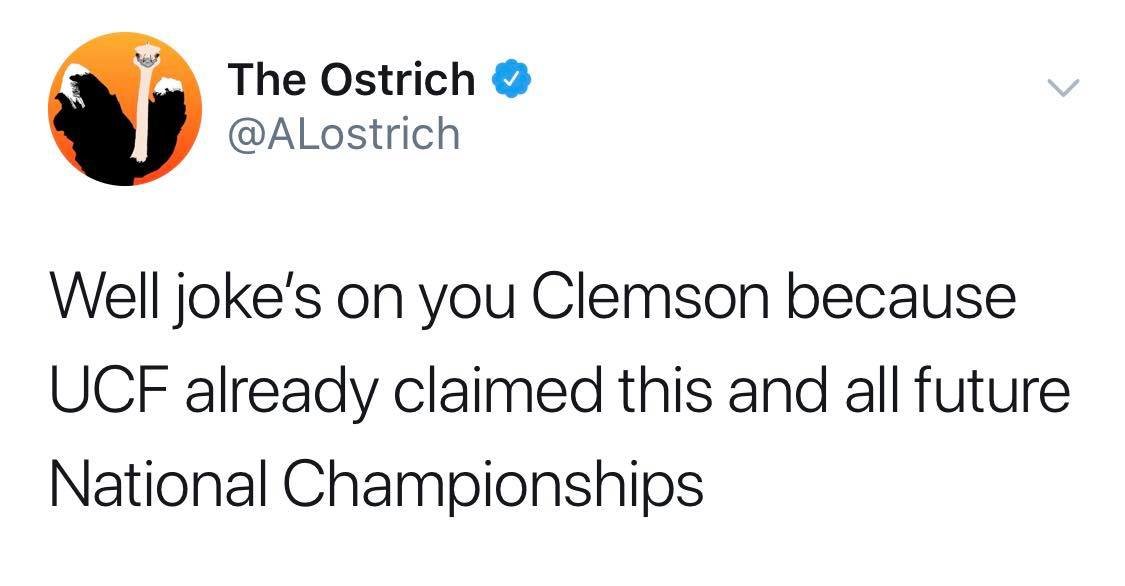
Task: Click the blue verified checkmark badge
Action: [x=511, y=80]
